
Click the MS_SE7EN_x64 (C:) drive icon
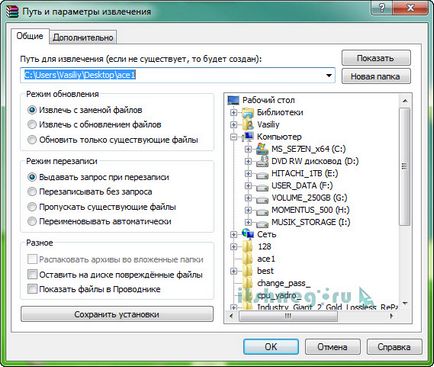(x=262, y=149)
